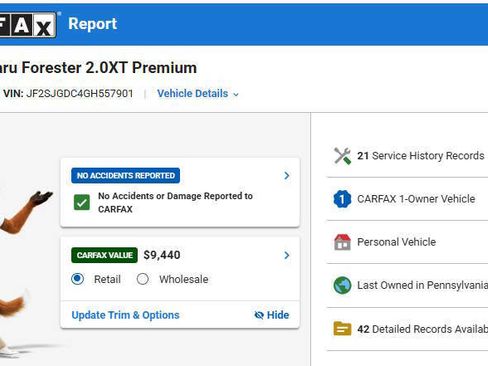Click the yellow folder Detailed Records icon

(x=342, y=329)
